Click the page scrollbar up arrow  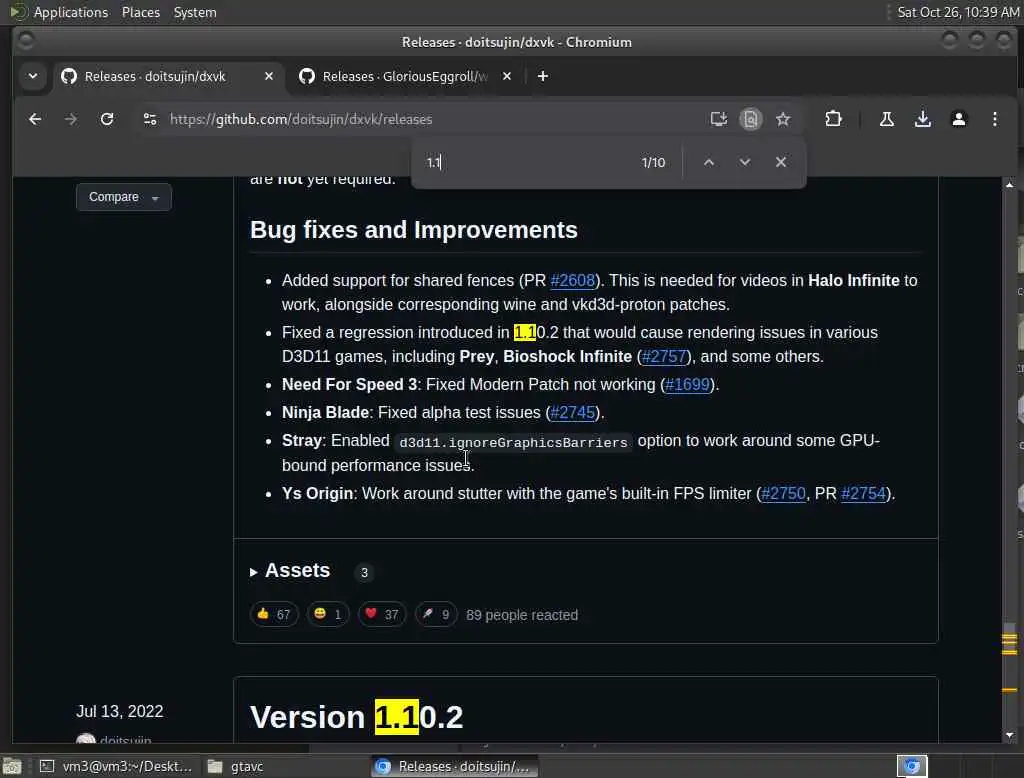[x=1010, y=186]
